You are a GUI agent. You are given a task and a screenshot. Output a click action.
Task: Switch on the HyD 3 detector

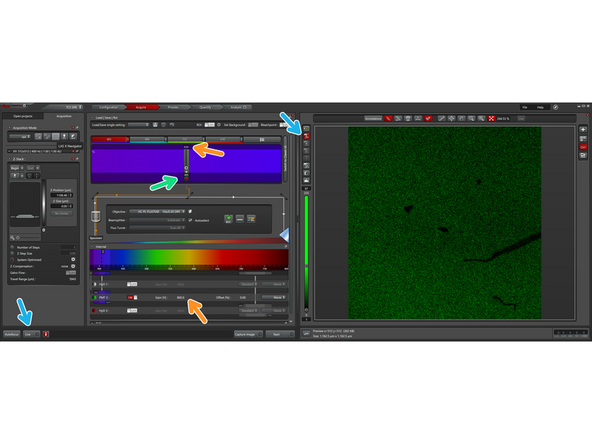click(132, 311)
